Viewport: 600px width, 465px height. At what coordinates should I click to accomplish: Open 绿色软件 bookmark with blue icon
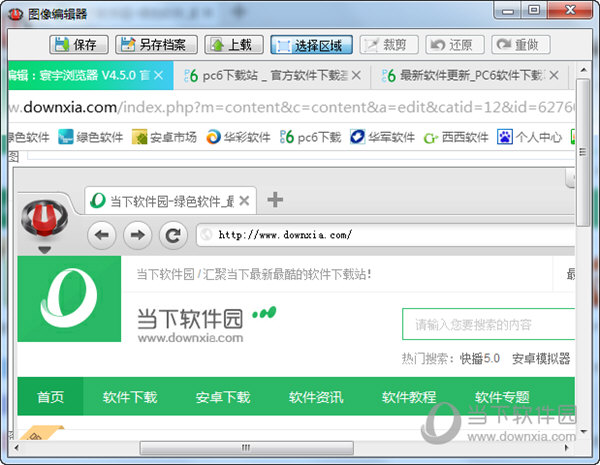pos(91,137)
